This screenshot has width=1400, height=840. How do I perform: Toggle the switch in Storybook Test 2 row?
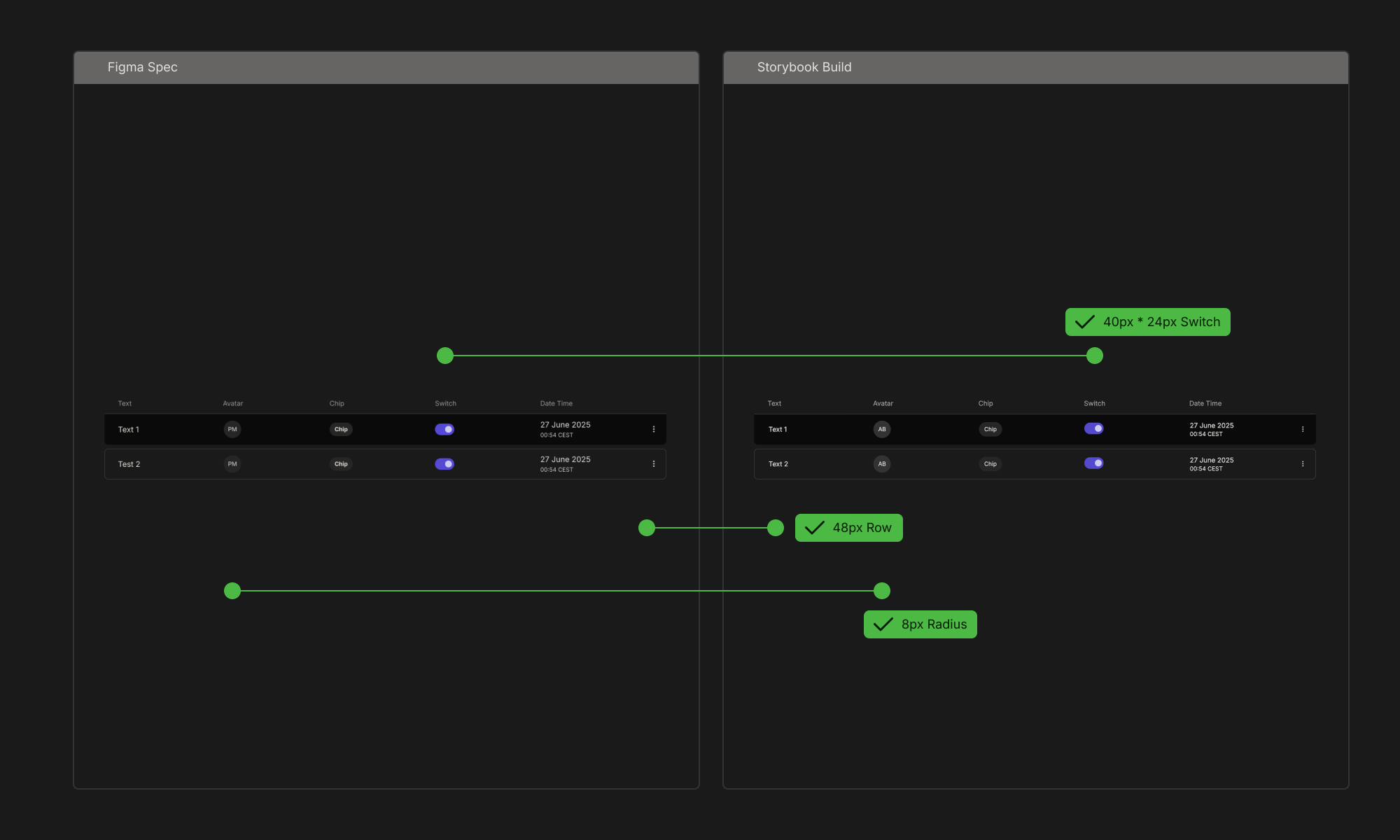click(x=1093, y=463)
